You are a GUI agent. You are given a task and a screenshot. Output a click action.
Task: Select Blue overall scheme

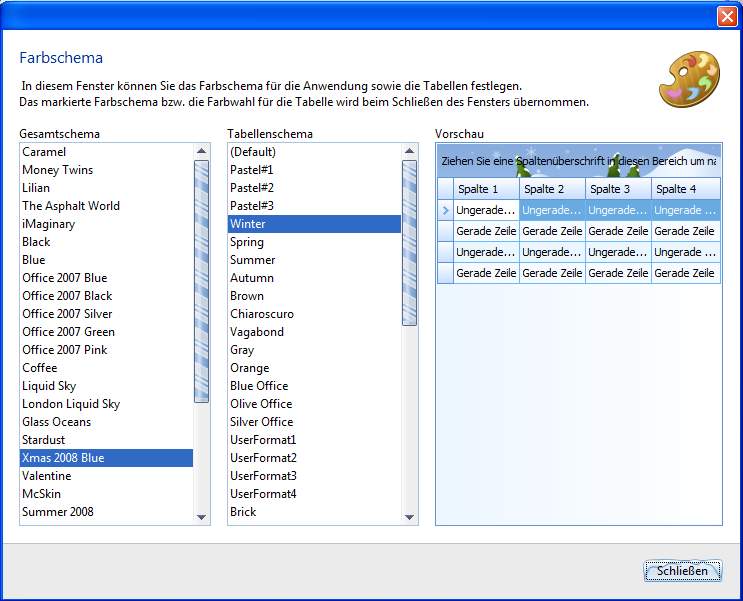tap(107, 260)
